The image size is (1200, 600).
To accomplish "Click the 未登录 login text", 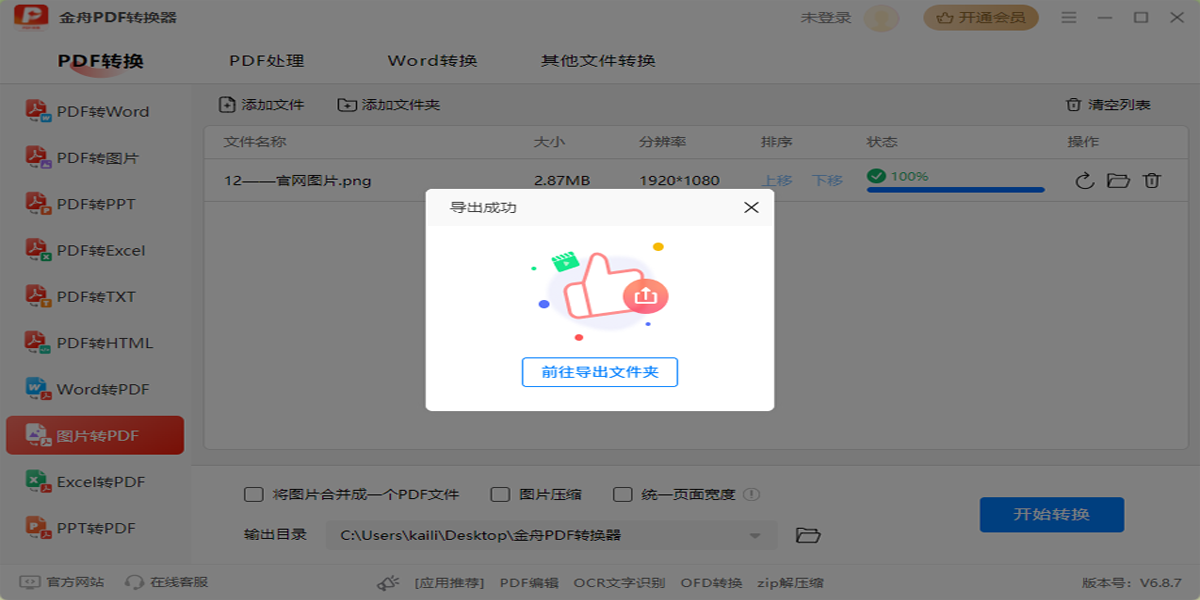I will tap(826, 18).
